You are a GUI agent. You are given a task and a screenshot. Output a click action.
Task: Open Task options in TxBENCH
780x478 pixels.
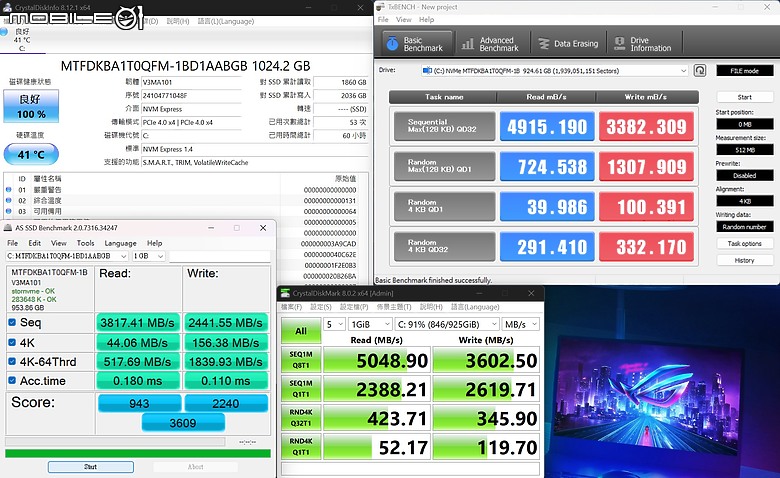coord(745,243)
